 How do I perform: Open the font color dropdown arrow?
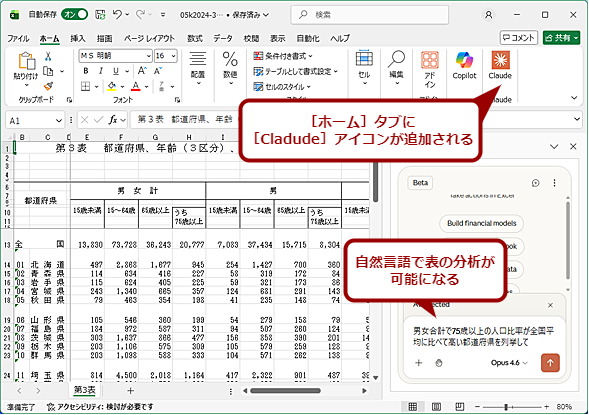click(x=146, y=87)
